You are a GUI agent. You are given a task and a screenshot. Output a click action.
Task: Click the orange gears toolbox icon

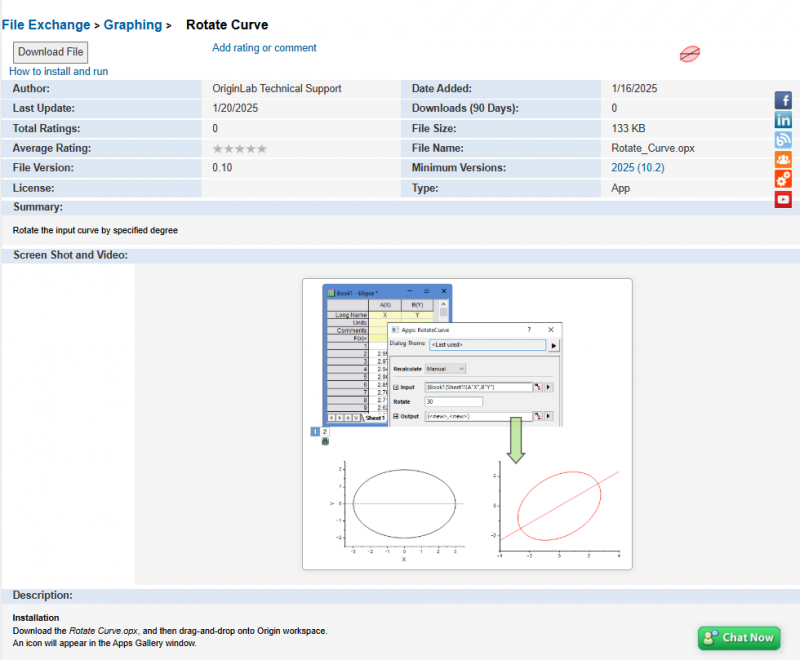pyautogui.click(x=784, y=179)
